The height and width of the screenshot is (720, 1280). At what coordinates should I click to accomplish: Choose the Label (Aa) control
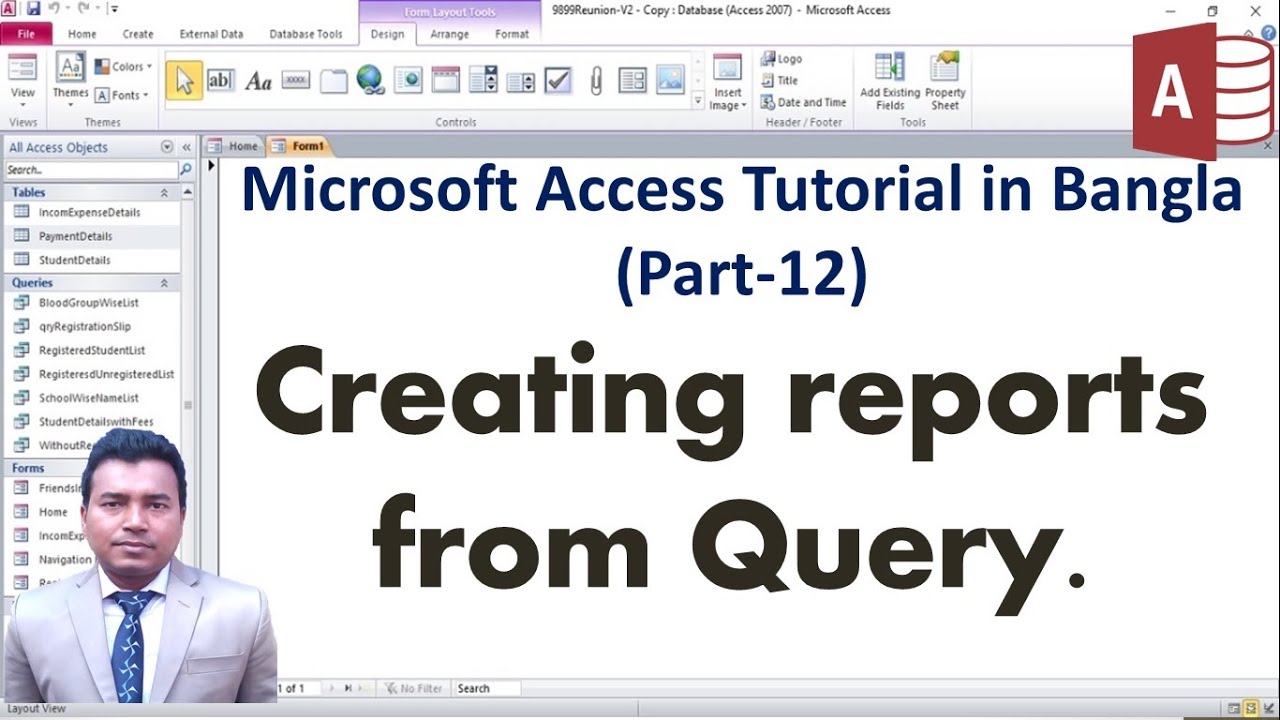pos(258,81)
